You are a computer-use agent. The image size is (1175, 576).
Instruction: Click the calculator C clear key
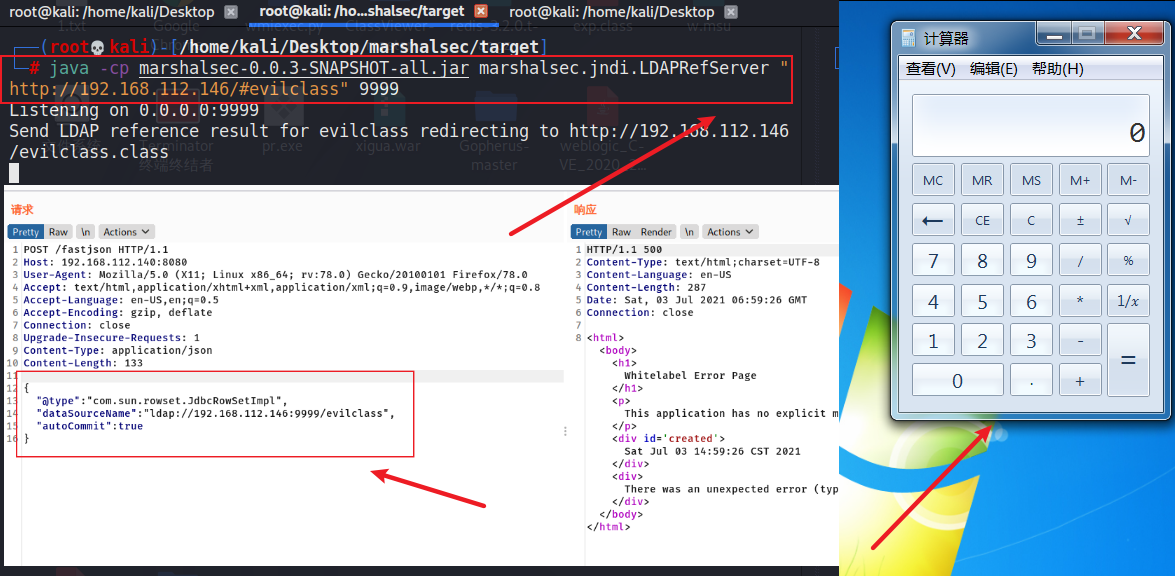click(x=1031, y=220)
